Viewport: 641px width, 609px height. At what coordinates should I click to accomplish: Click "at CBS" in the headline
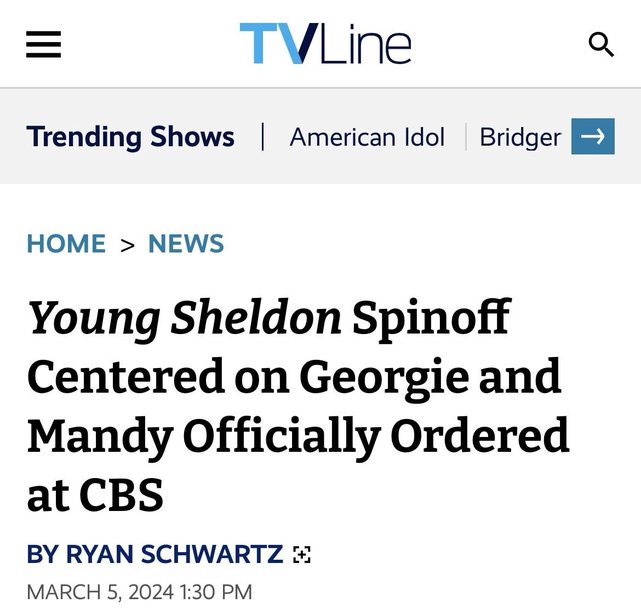[x=95, y=495]
